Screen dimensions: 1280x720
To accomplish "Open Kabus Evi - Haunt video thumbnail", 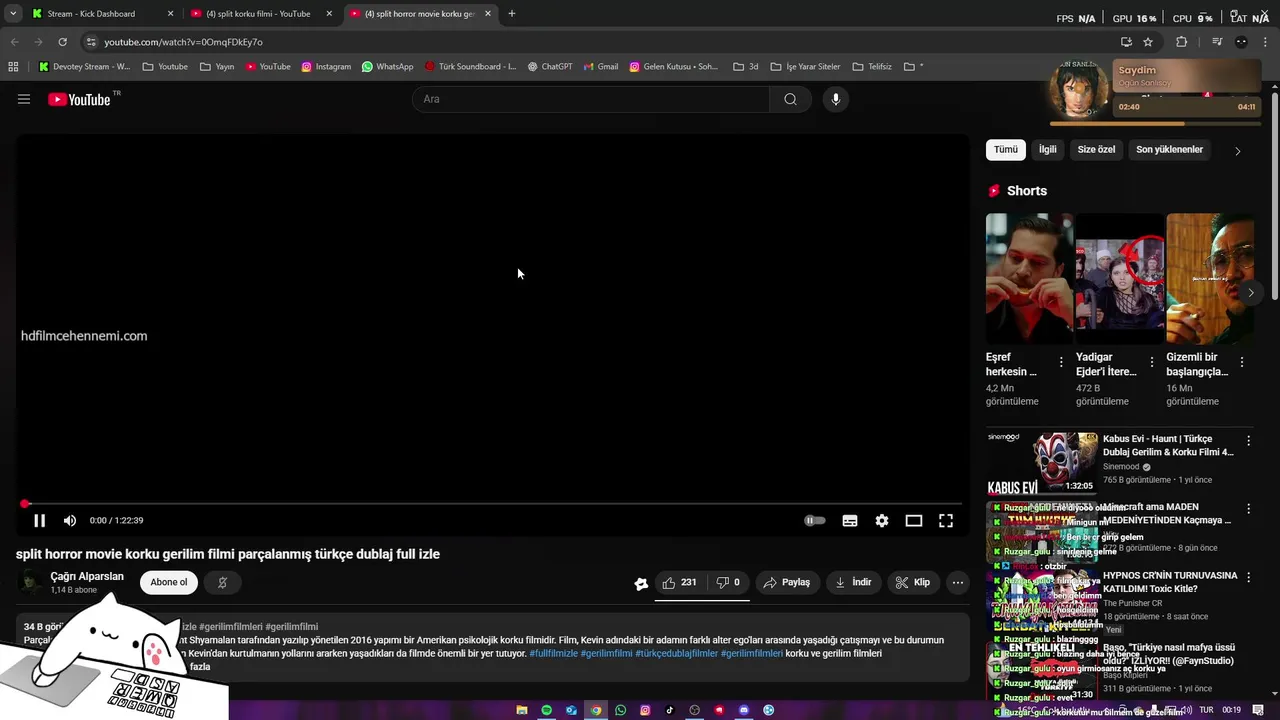I will pyautogui.click(x=1041, y=463).
